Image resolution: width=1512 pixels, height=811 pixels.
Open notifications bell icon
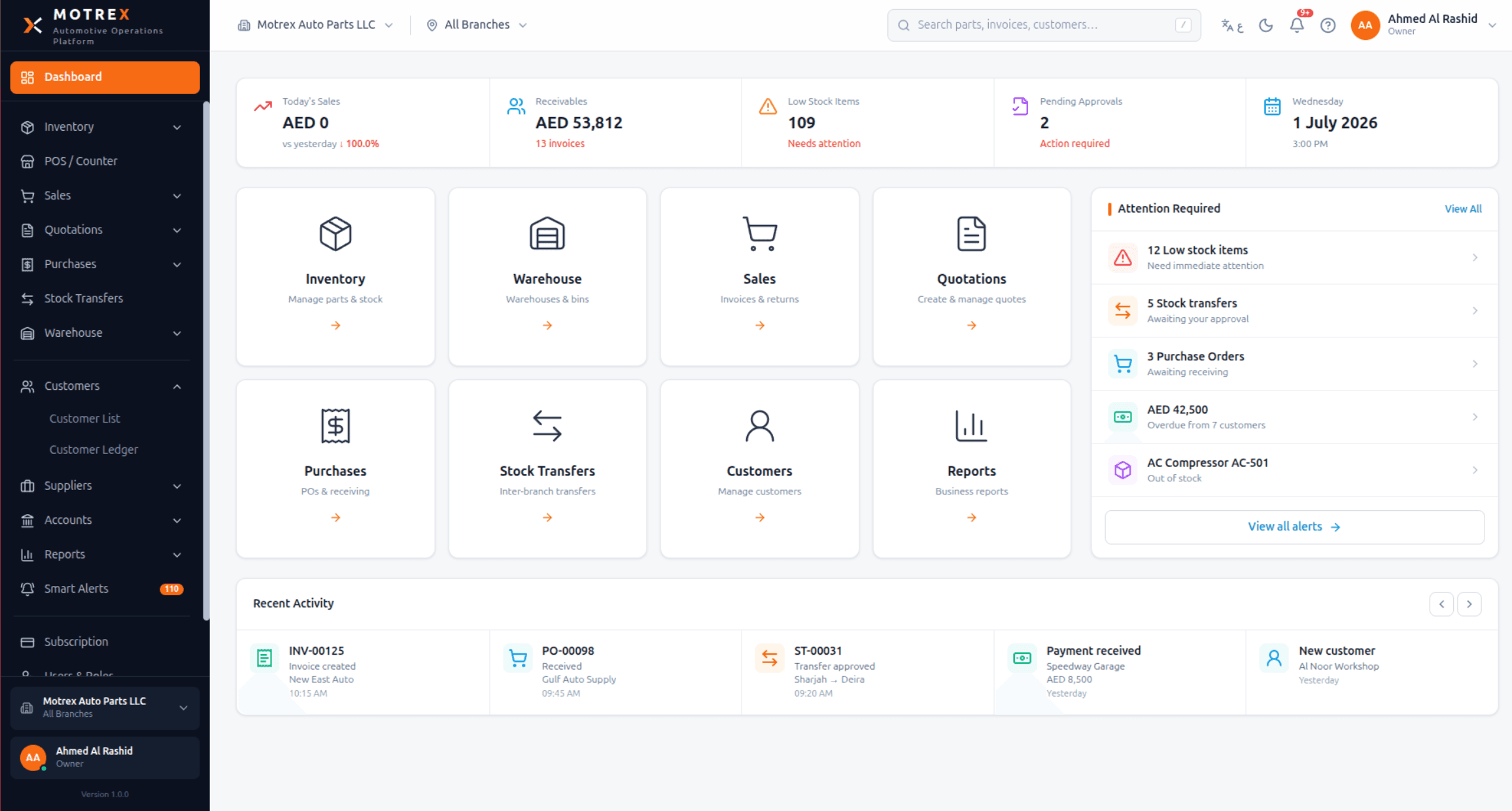tap(1297, 26)
